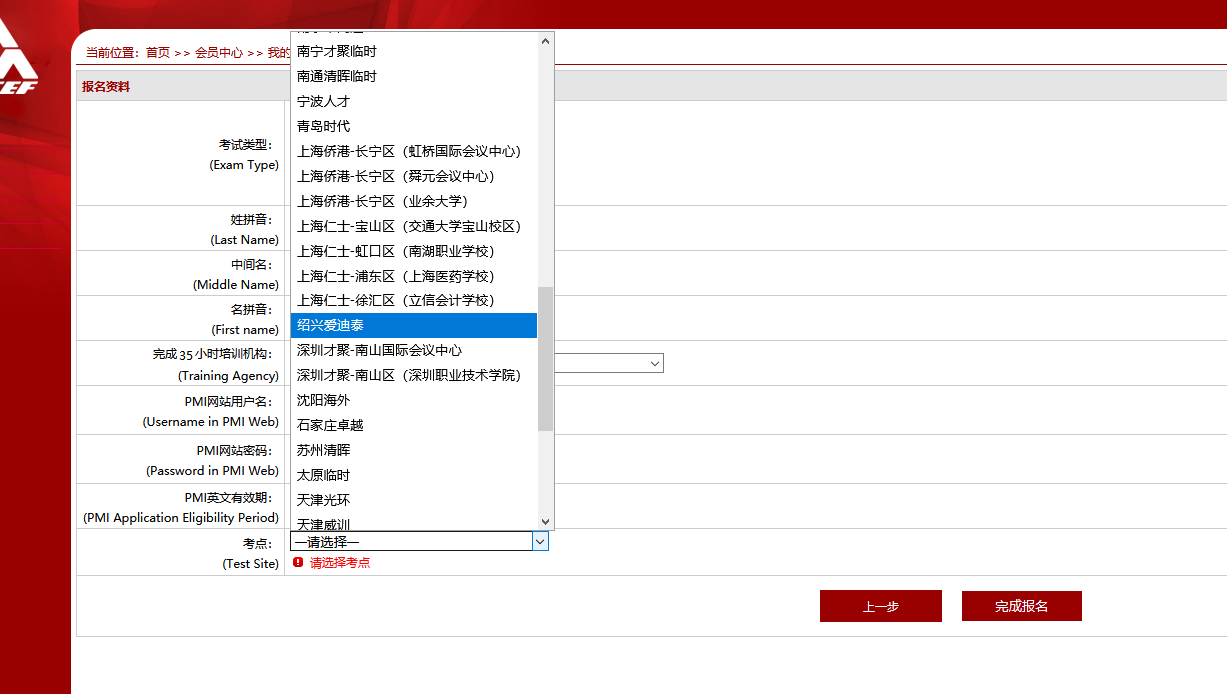
Task: Select 上海侨港-长宁区（业余大学）
Action: point(413,201)
